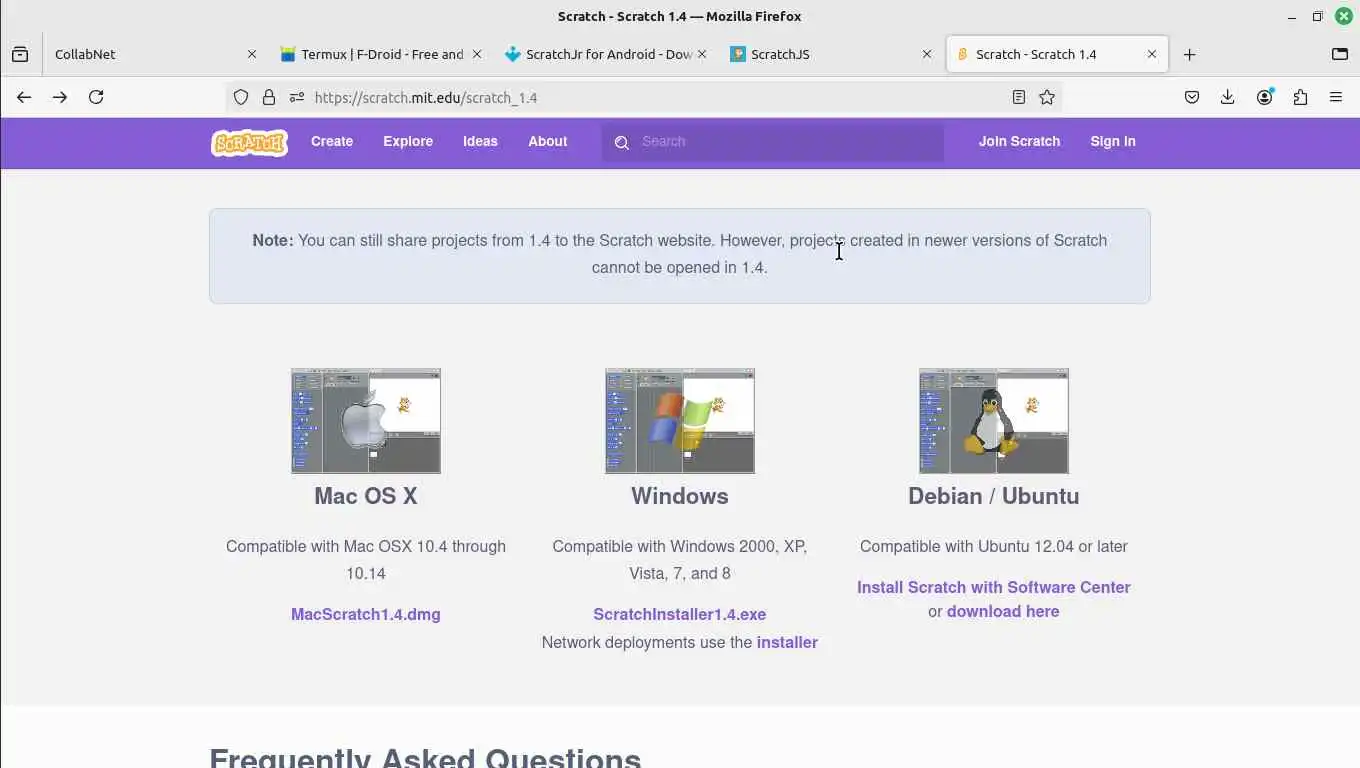The height and width of the screenshot is (768, 1360).
Task: Click the Debian / Ubuntu heading
Action: click(994, 496)
